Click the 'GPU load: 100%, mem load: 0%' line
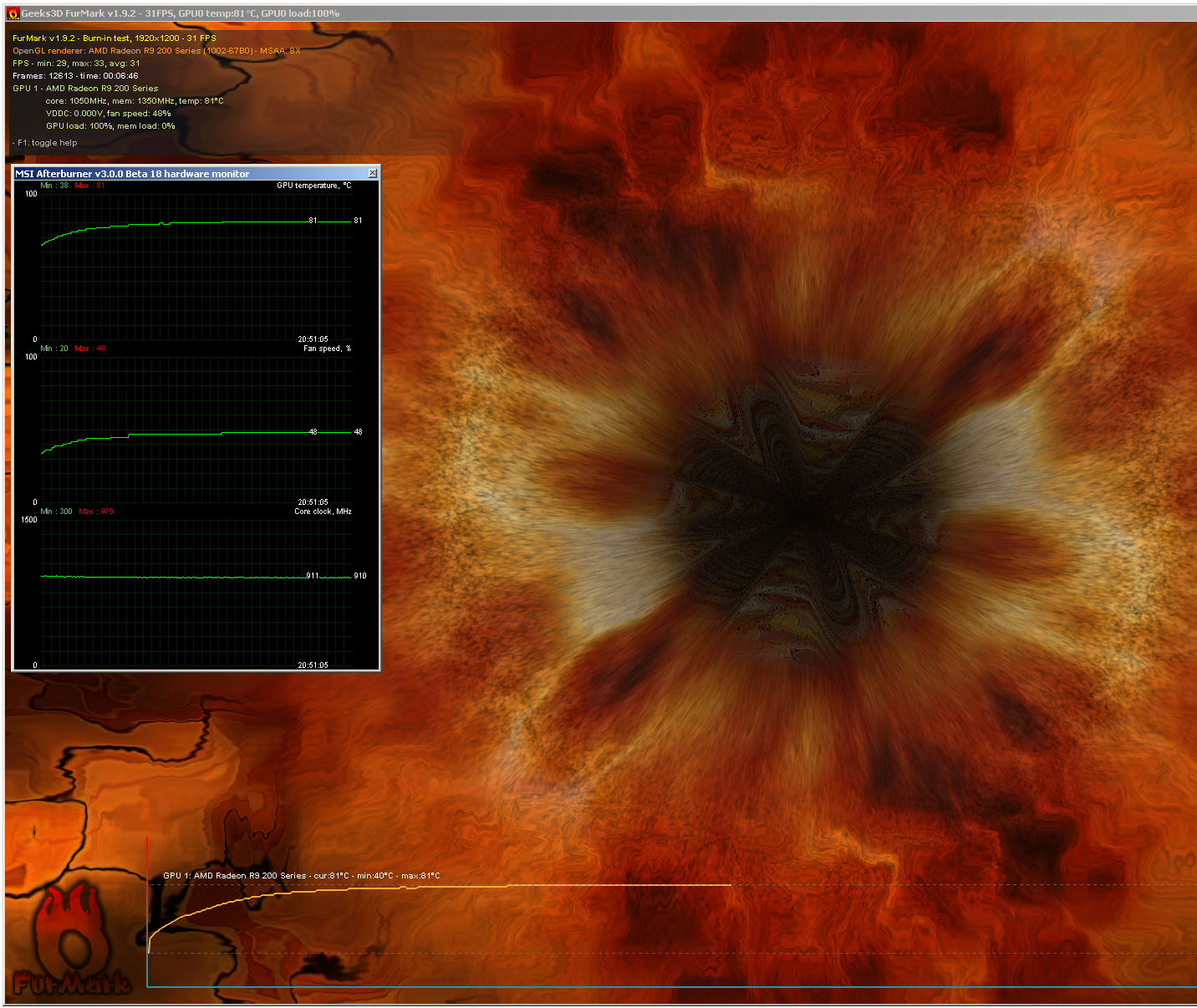 110,126
